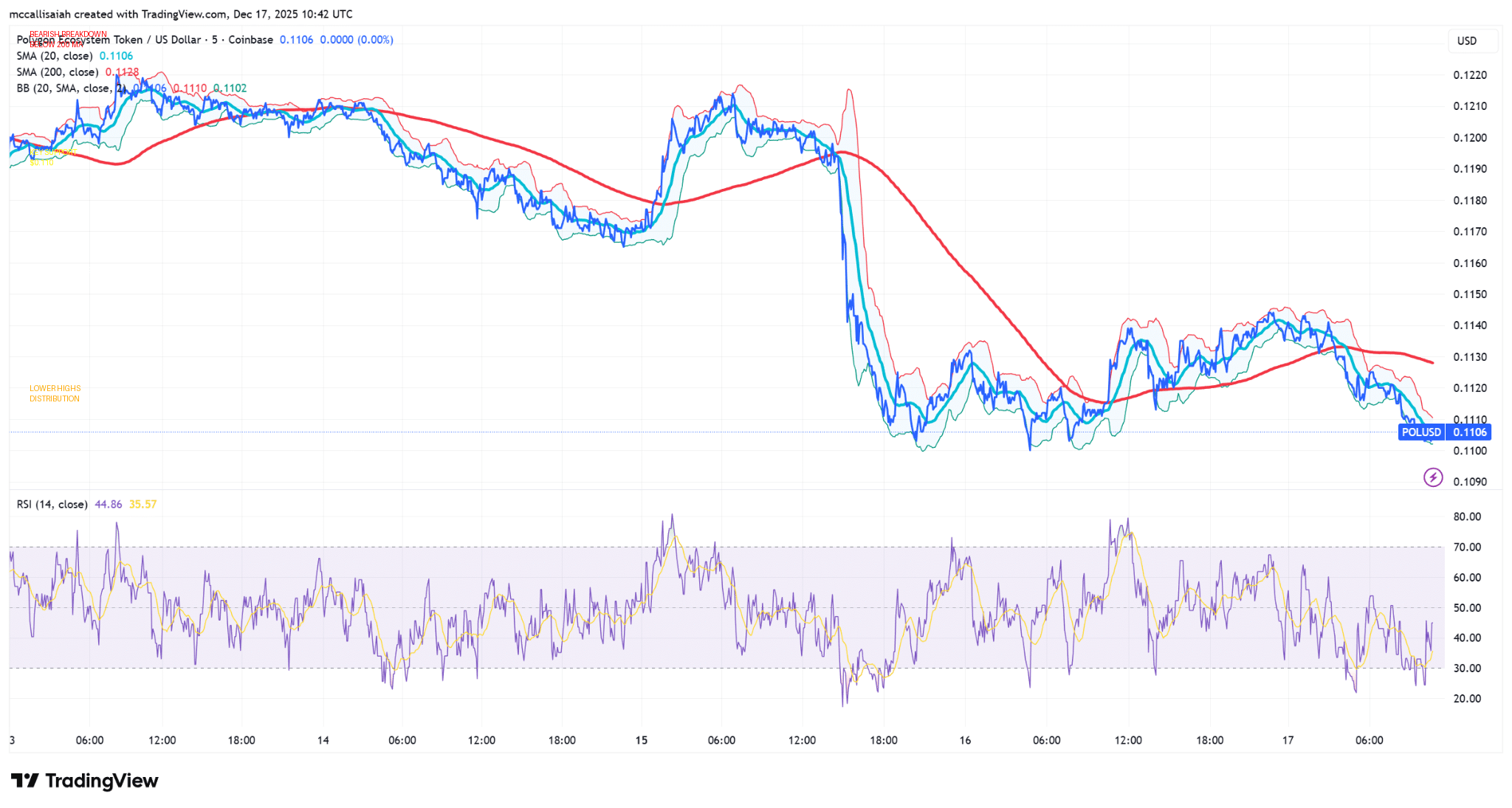Select the SMA (20, close) indicator legend
This screenshot has height=808, width=1512.
tap(55, 55)
